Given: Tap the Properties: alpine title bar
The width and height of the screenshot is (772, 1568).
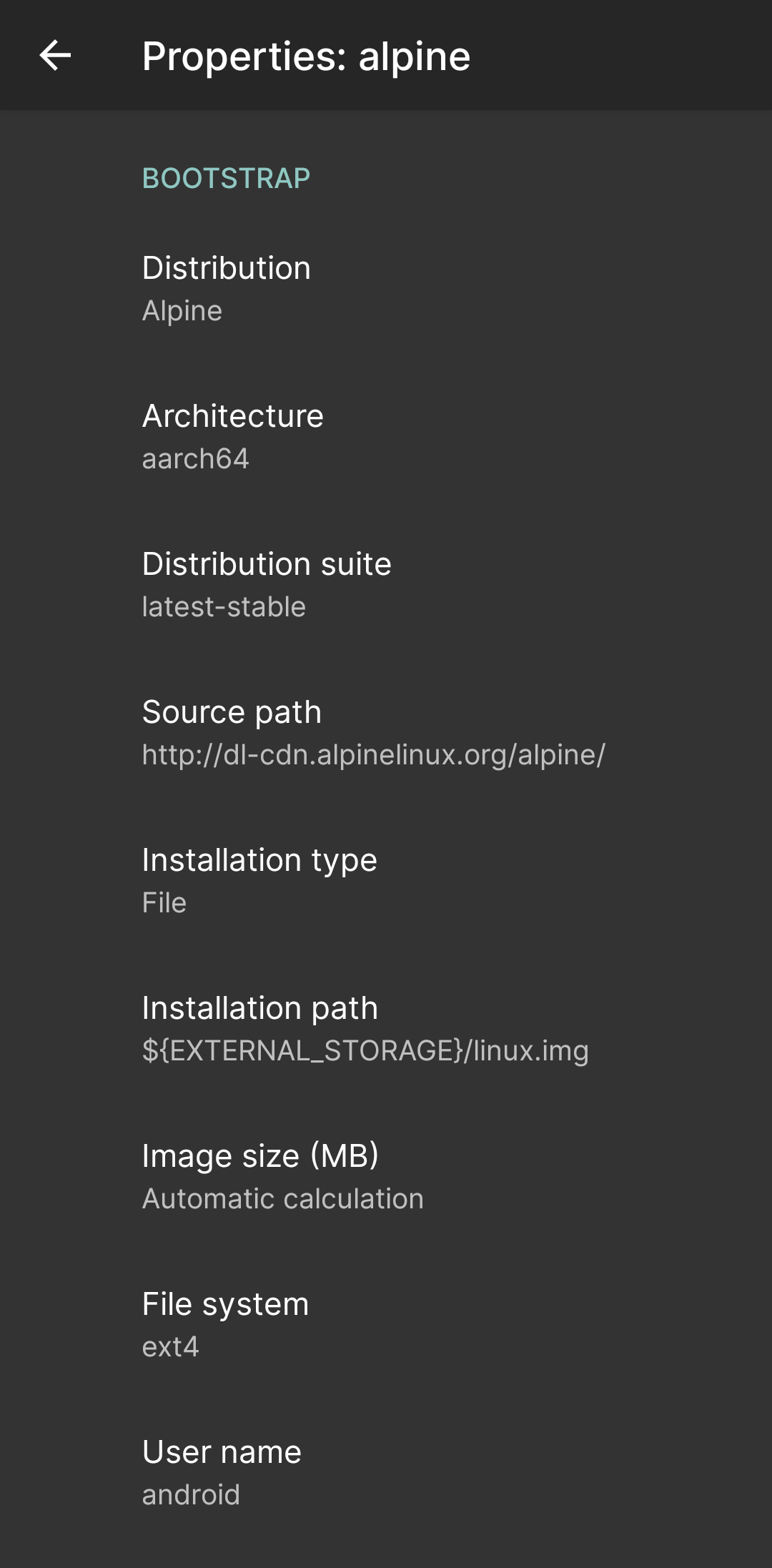Looking at the screenshot, I should pos(306,56).
